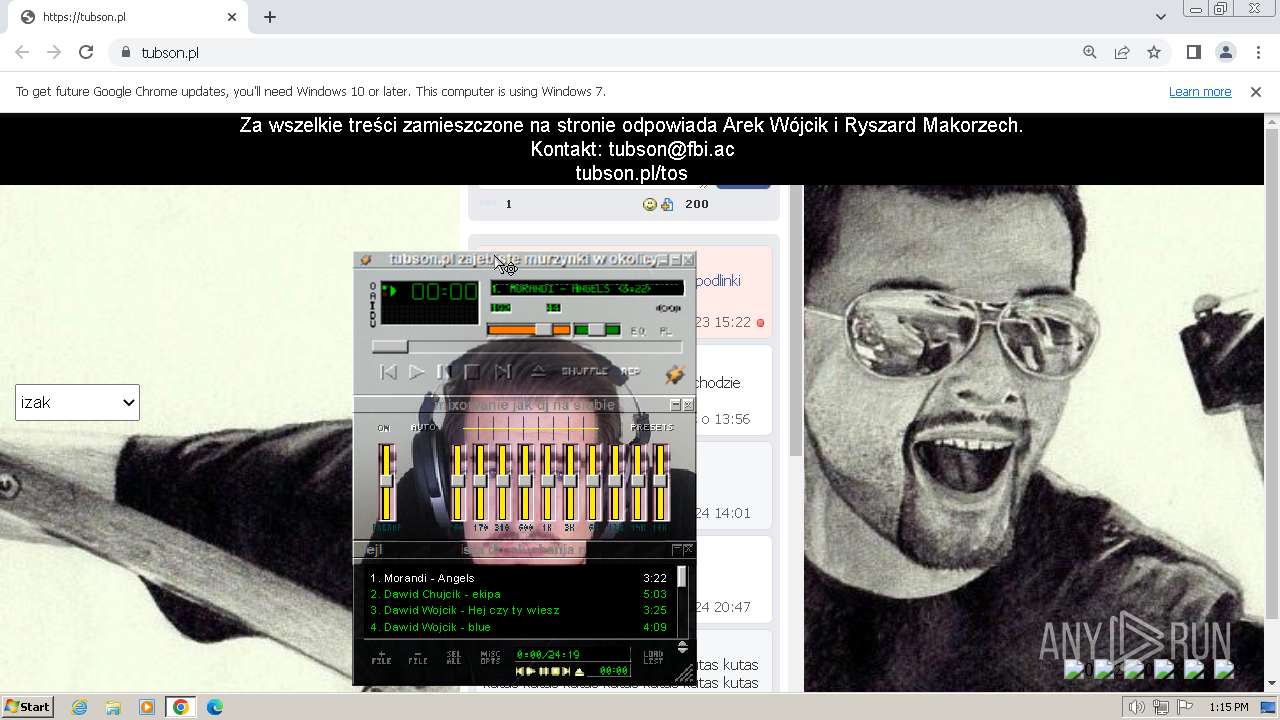Go to previous track in Winamp player
The height and width of the screenshot is (720, 1280).
point(389,372)
